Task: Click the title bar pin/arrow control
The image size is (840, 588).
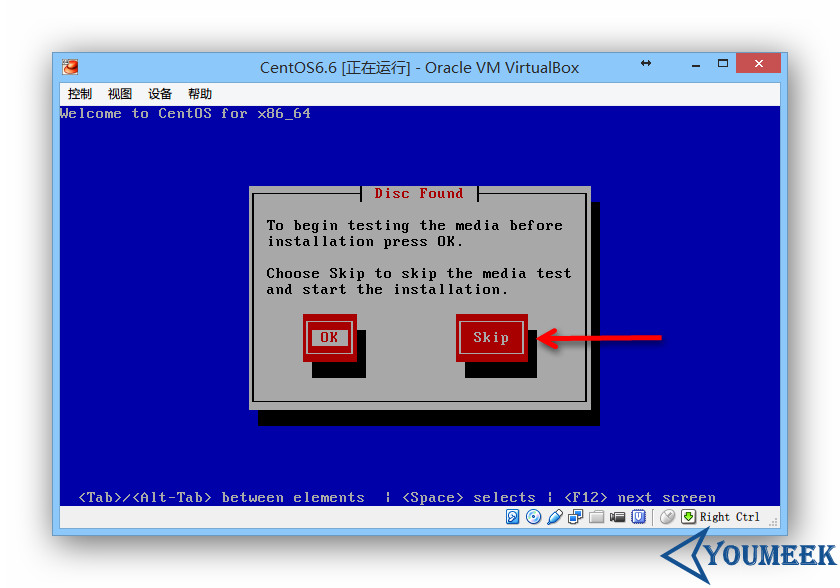Action: [646, 63]
